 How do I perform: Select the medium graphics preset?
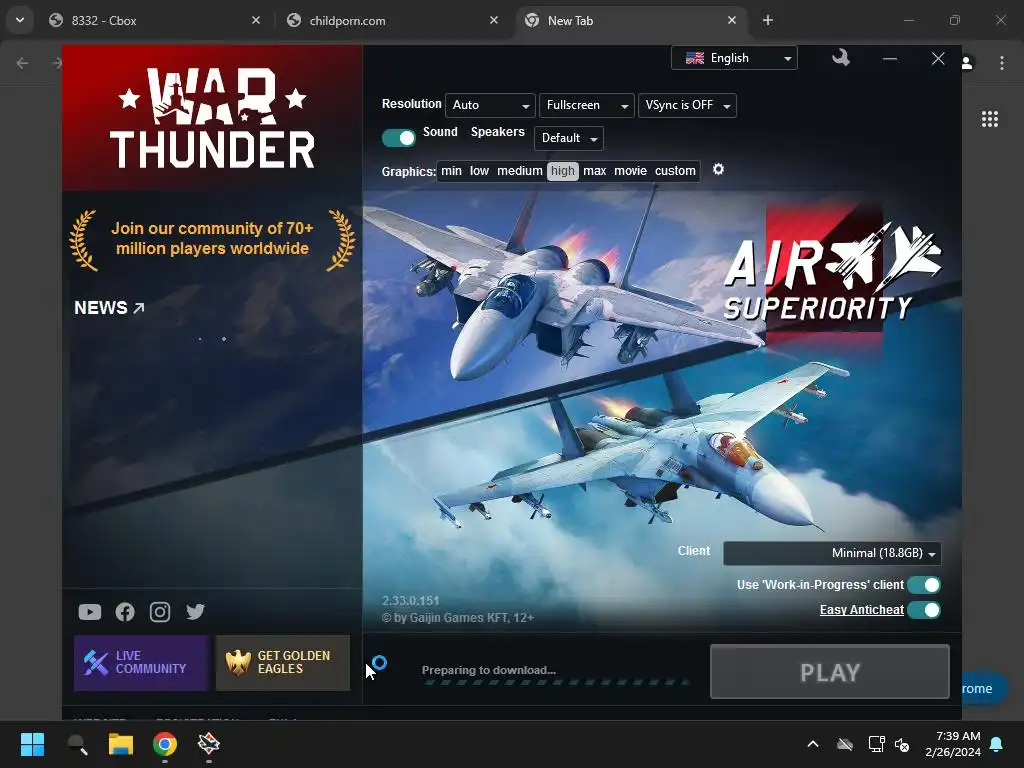pos(520,171)
